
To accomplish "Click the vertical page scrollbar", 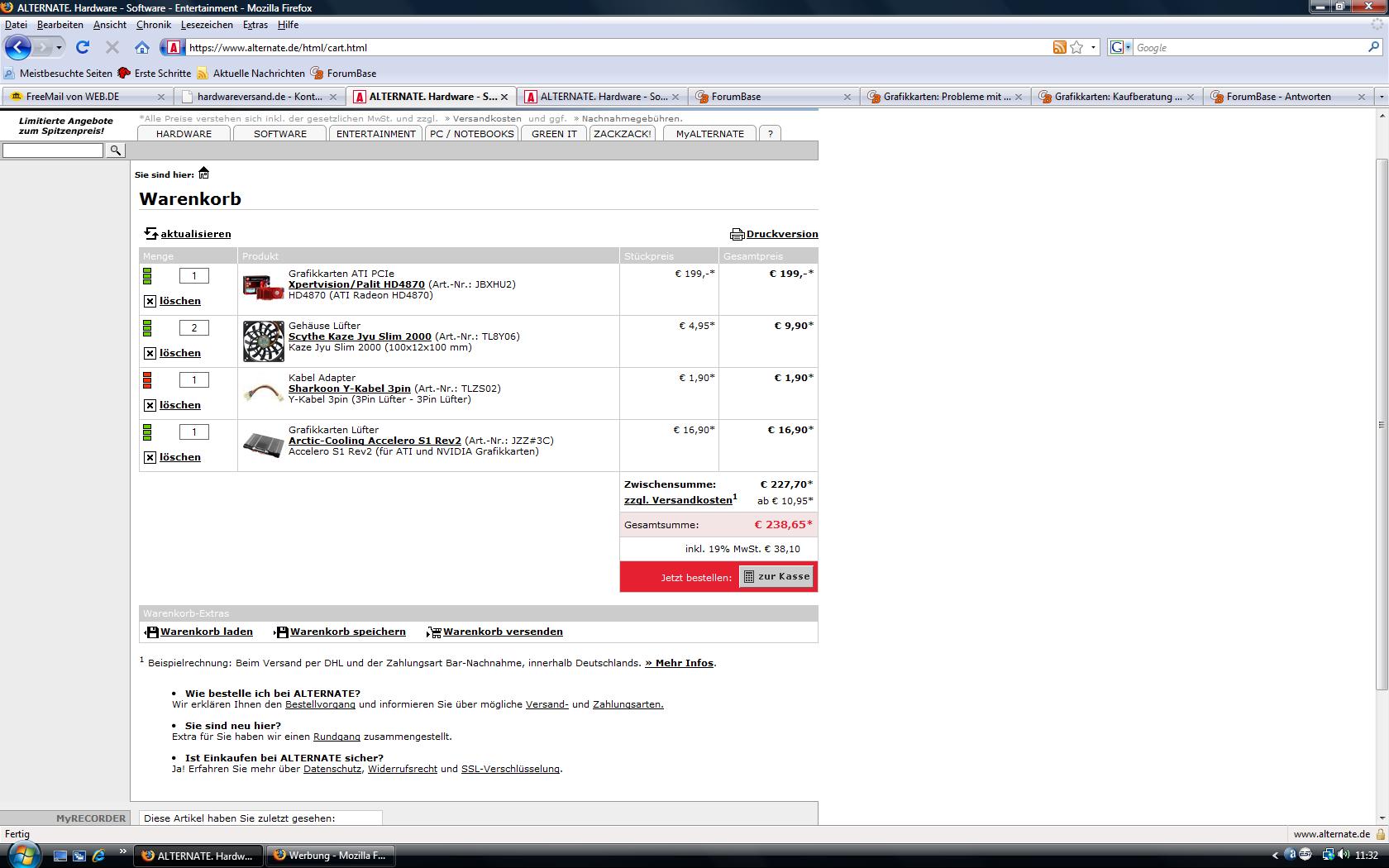I will click(x=1382, y=425).
